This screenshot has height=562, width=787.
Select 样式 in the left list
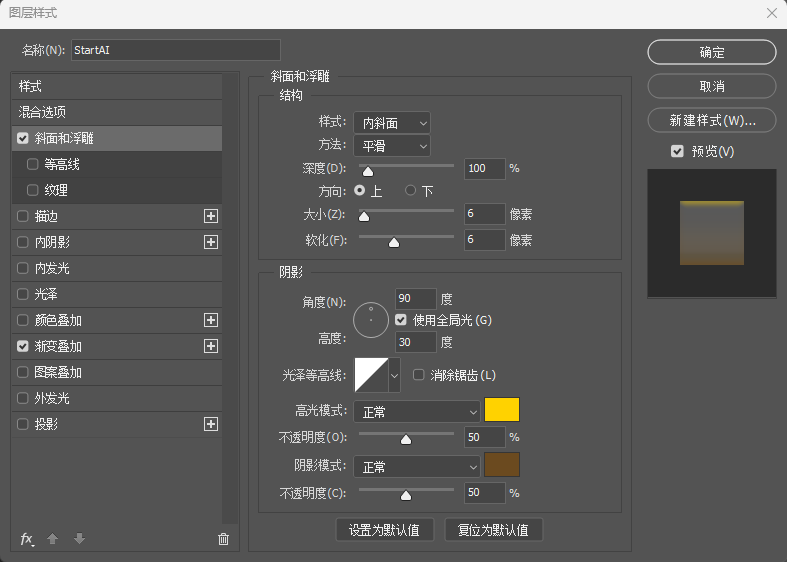click(x=117, y=86)
